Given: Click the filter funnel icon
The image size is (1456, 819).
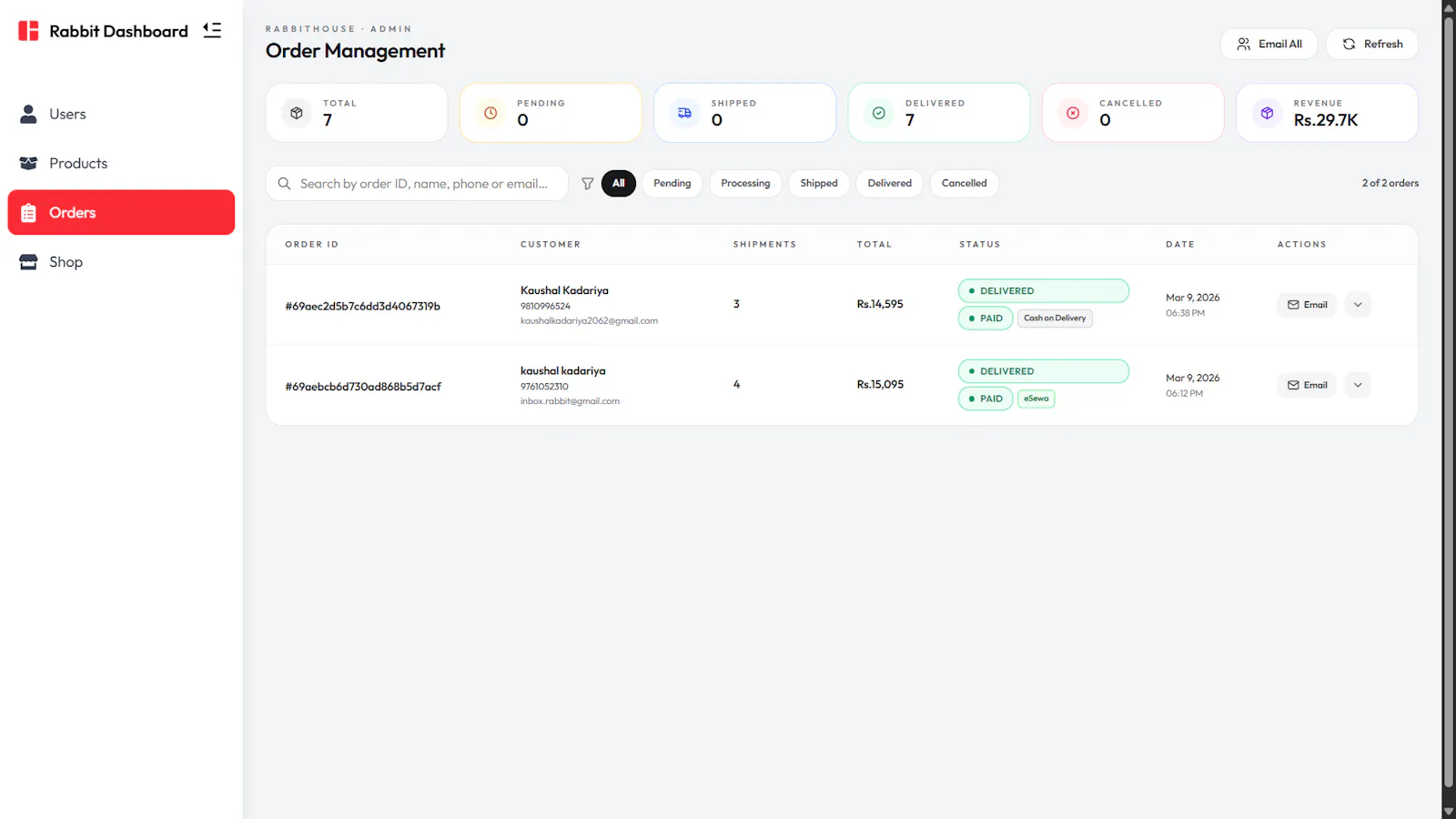Looking at the screenshot, I should 588,183.
